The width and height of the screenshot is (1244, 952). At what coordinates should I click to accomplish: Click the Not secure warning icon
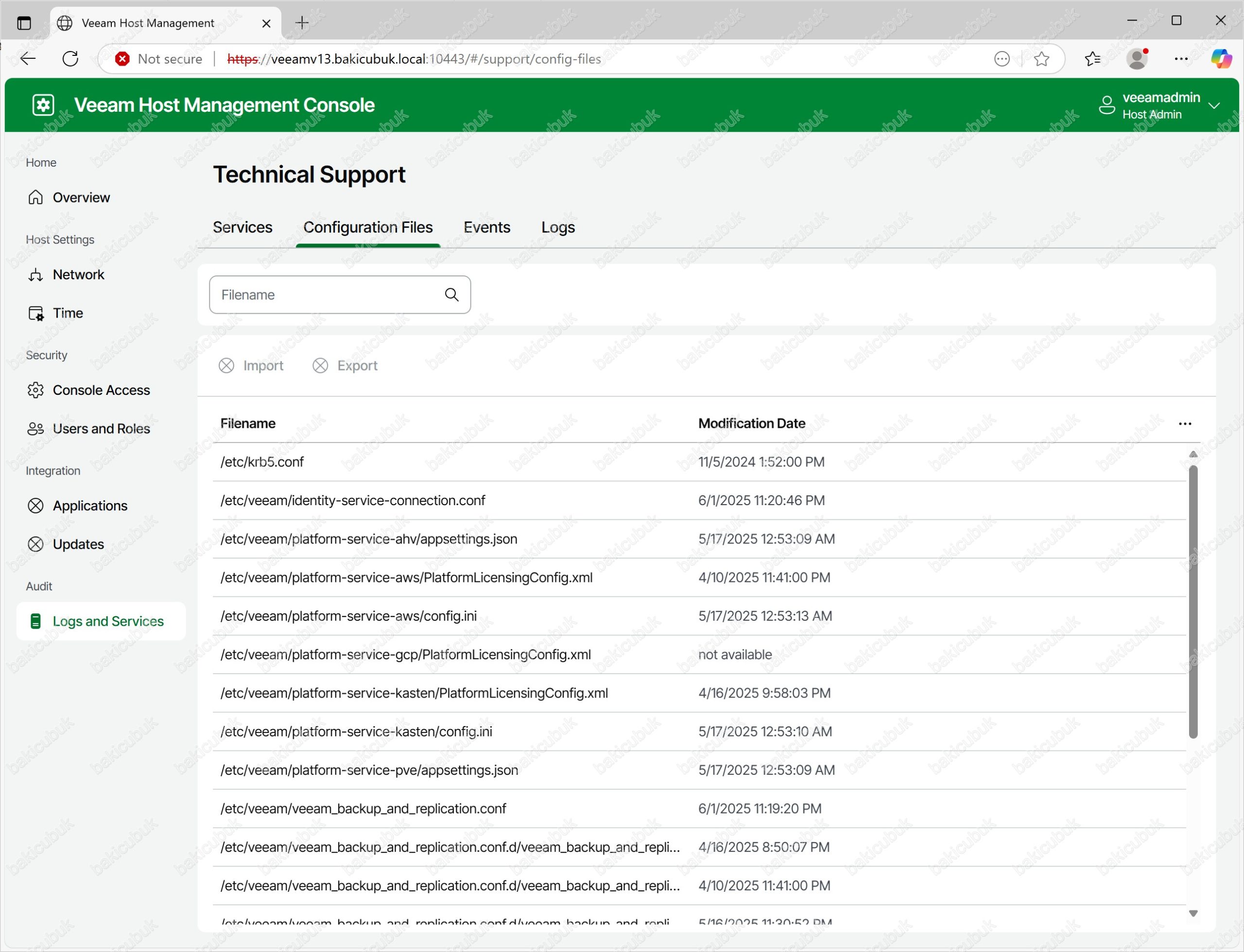click(122, 58)
